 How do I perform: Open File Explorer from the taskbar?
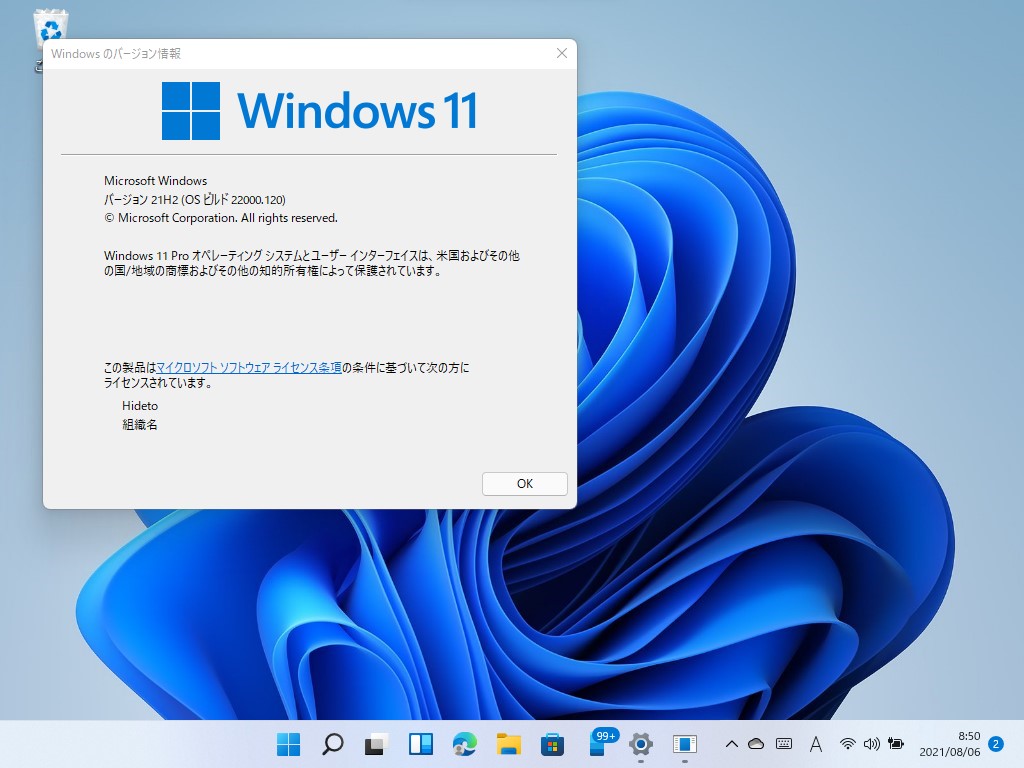(507, 745)
